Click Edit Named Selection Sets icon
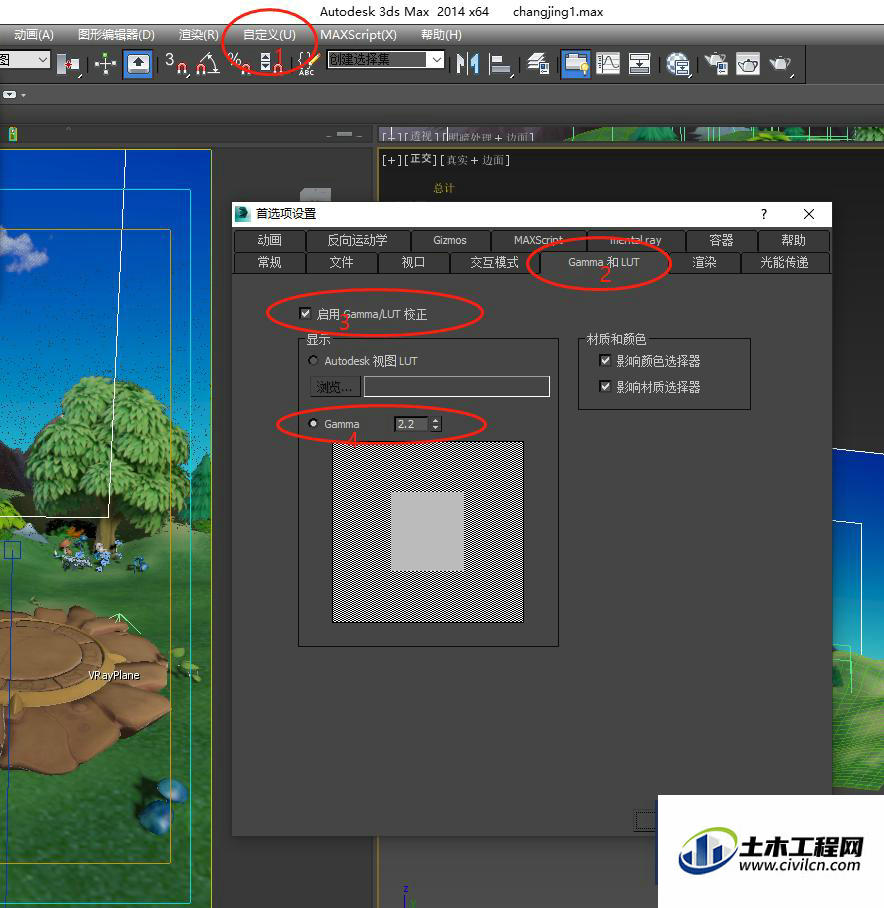Viewport: 884px width, 908px height. (x=307, y=64)
